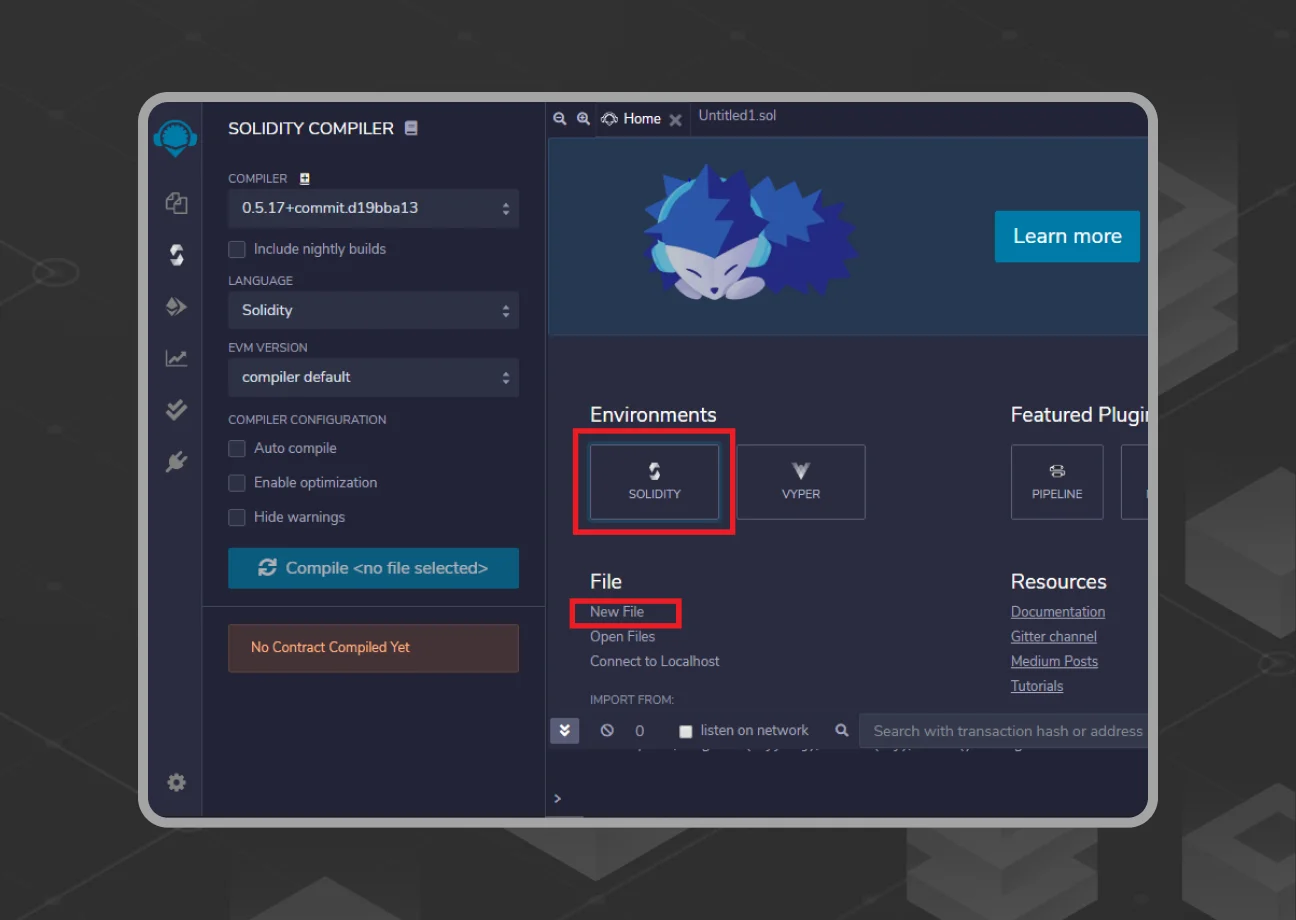Viewport: 1296px width, 920px height.
Task: Open the Plugin Manager plug icon
Action: [176, 461]
